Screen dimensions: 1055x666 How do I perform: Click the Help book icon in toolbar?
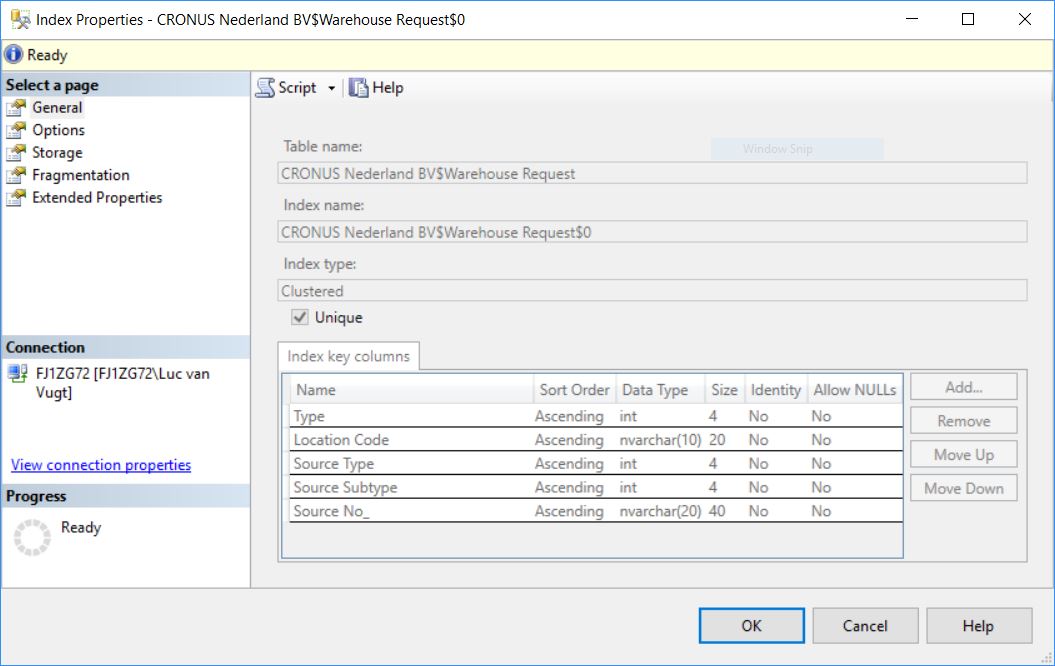pyautogui.click(x=359, y=87)
